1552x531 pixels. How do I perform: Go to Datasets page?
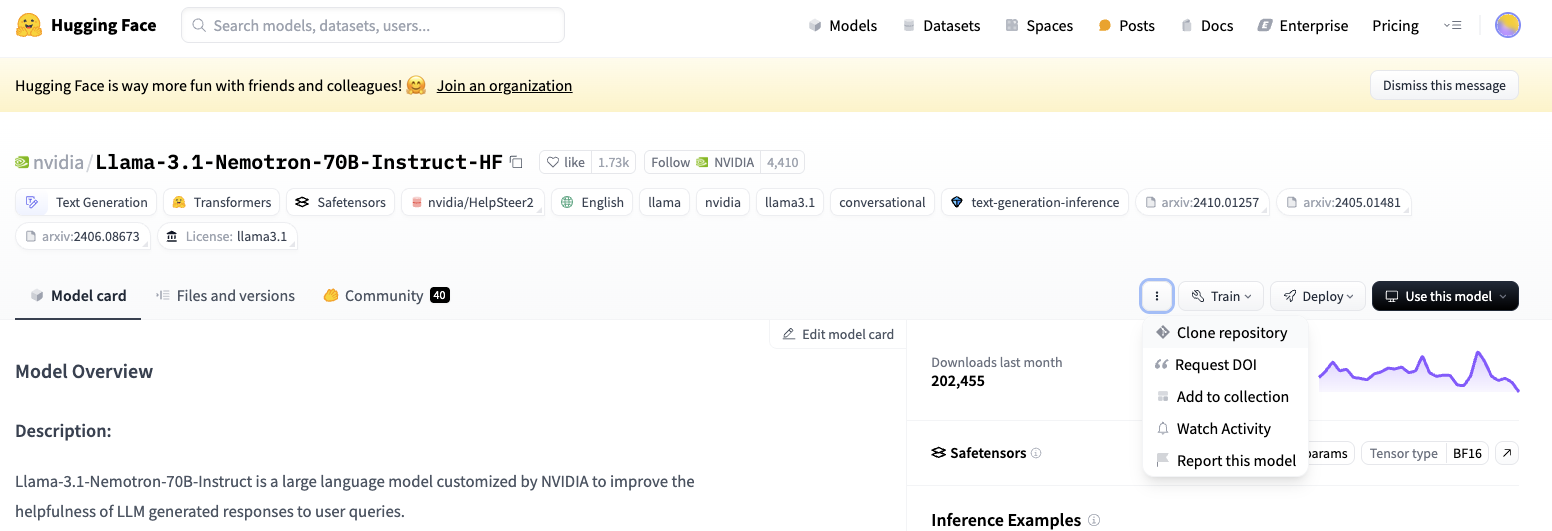point(941,25)
